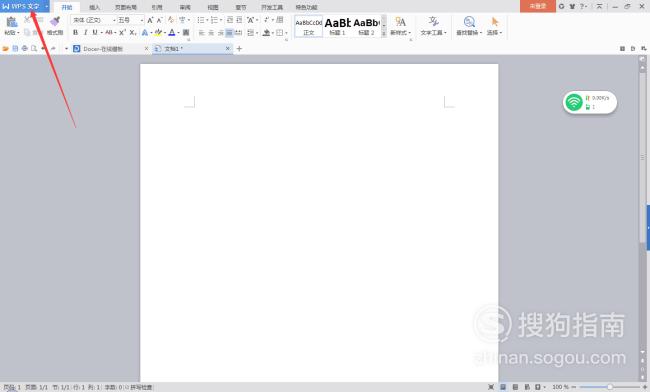Screen dimensions: 650x392
Task: Click the Print quick access icon
Action: 24,48
